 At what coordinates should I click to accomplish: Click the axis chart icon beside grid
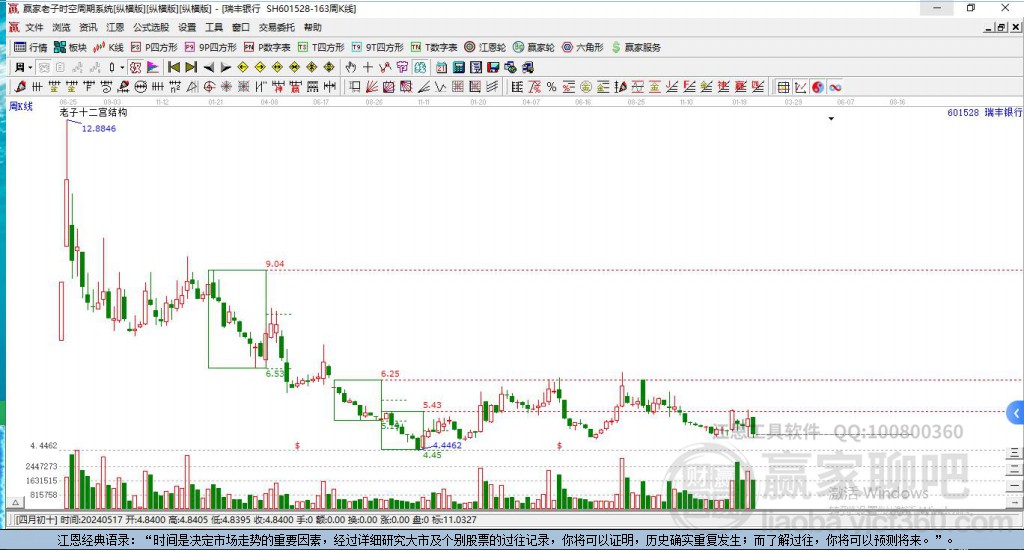pos(801,87)
